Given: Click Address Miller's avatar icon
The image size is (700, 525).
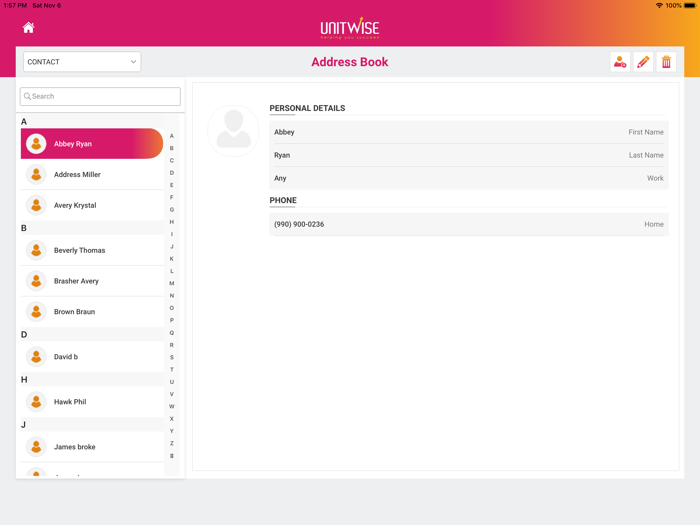Looking at the screenshot, I should (36, 175).
